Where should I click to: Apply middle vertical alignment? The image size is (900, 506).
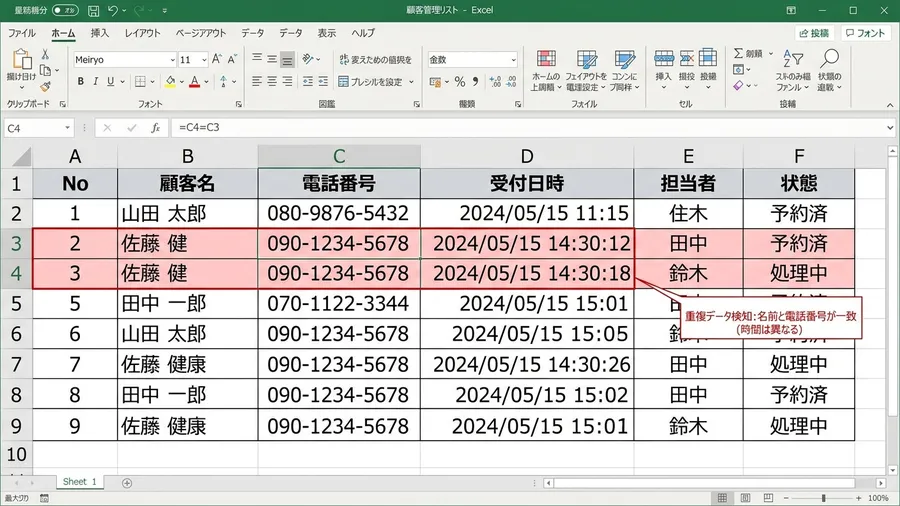[x=271, y=59]
